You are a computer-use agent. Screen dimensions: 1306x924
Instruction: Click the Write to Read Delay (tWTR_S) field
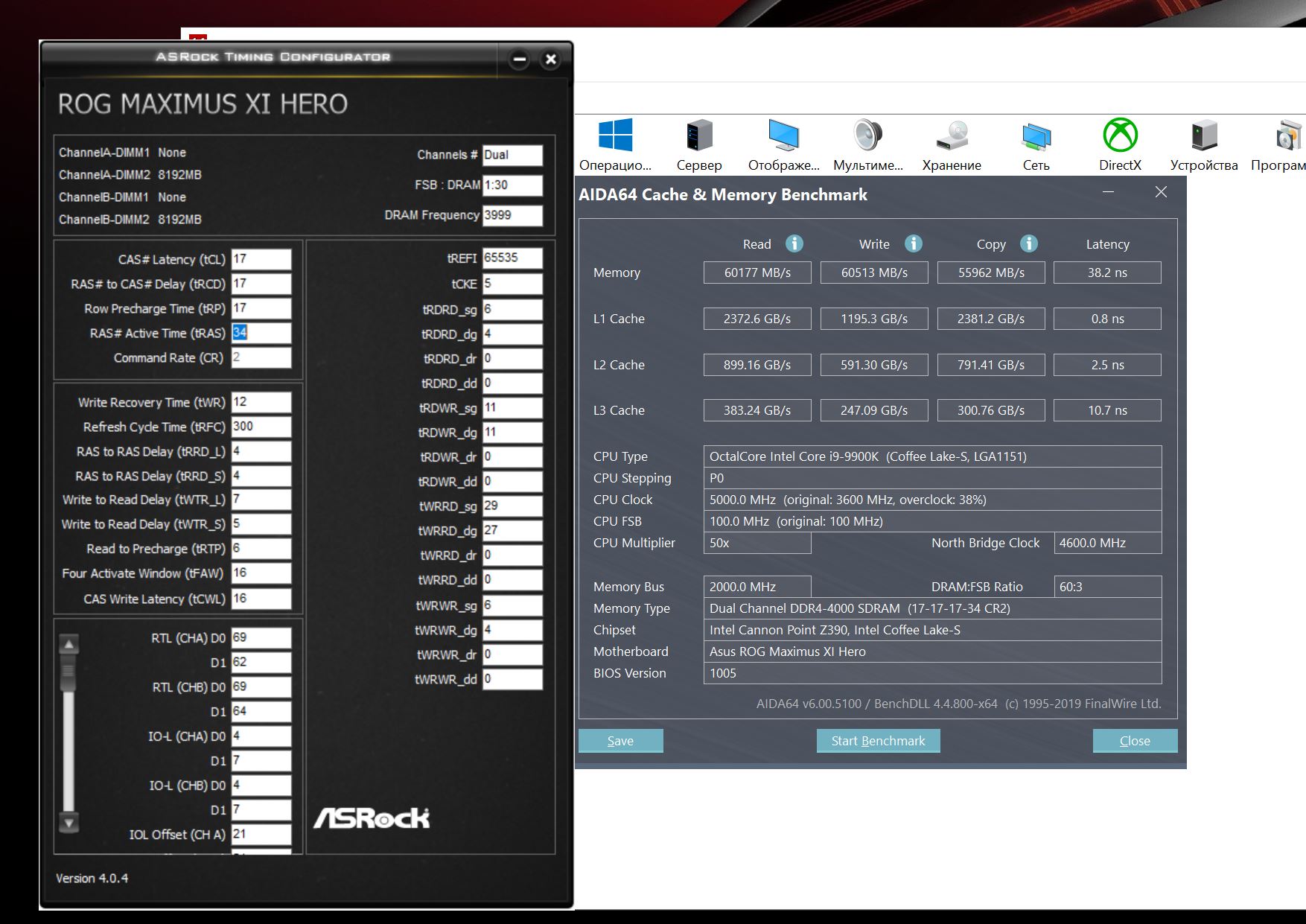coord(261,524)
